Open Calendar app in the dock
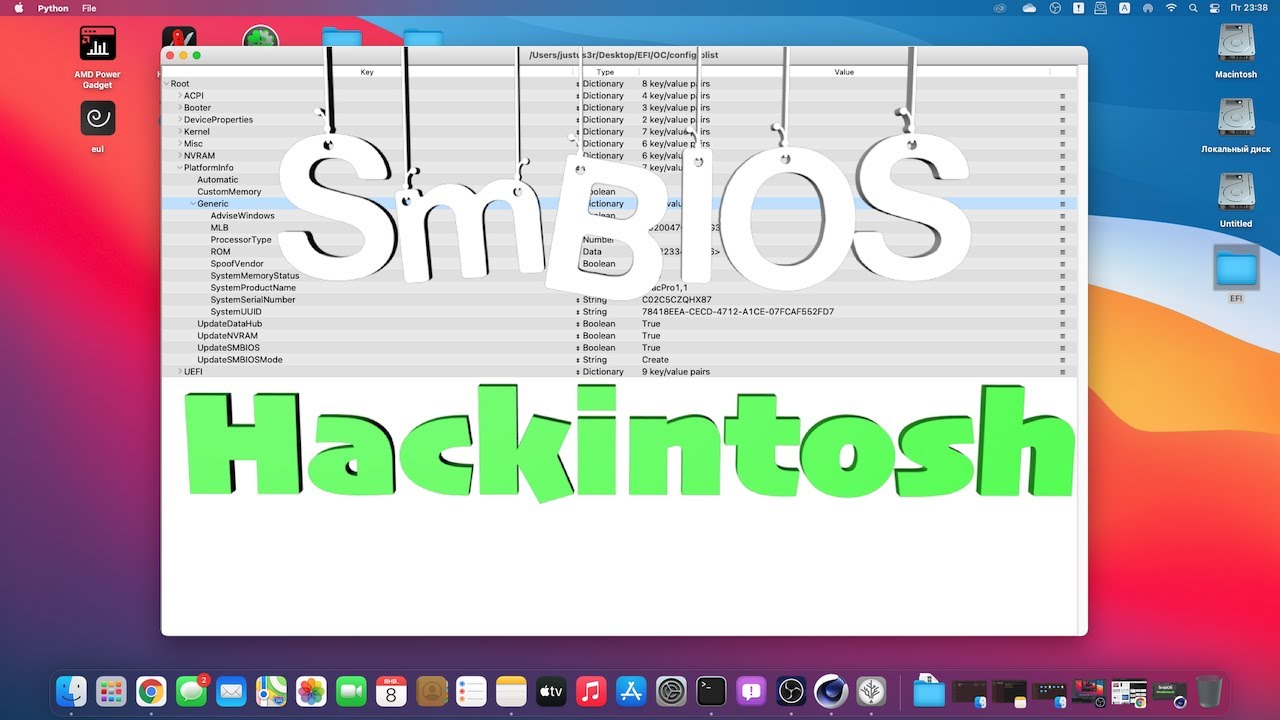Screen dimensions: 1280x720 (x=391, y=691)
